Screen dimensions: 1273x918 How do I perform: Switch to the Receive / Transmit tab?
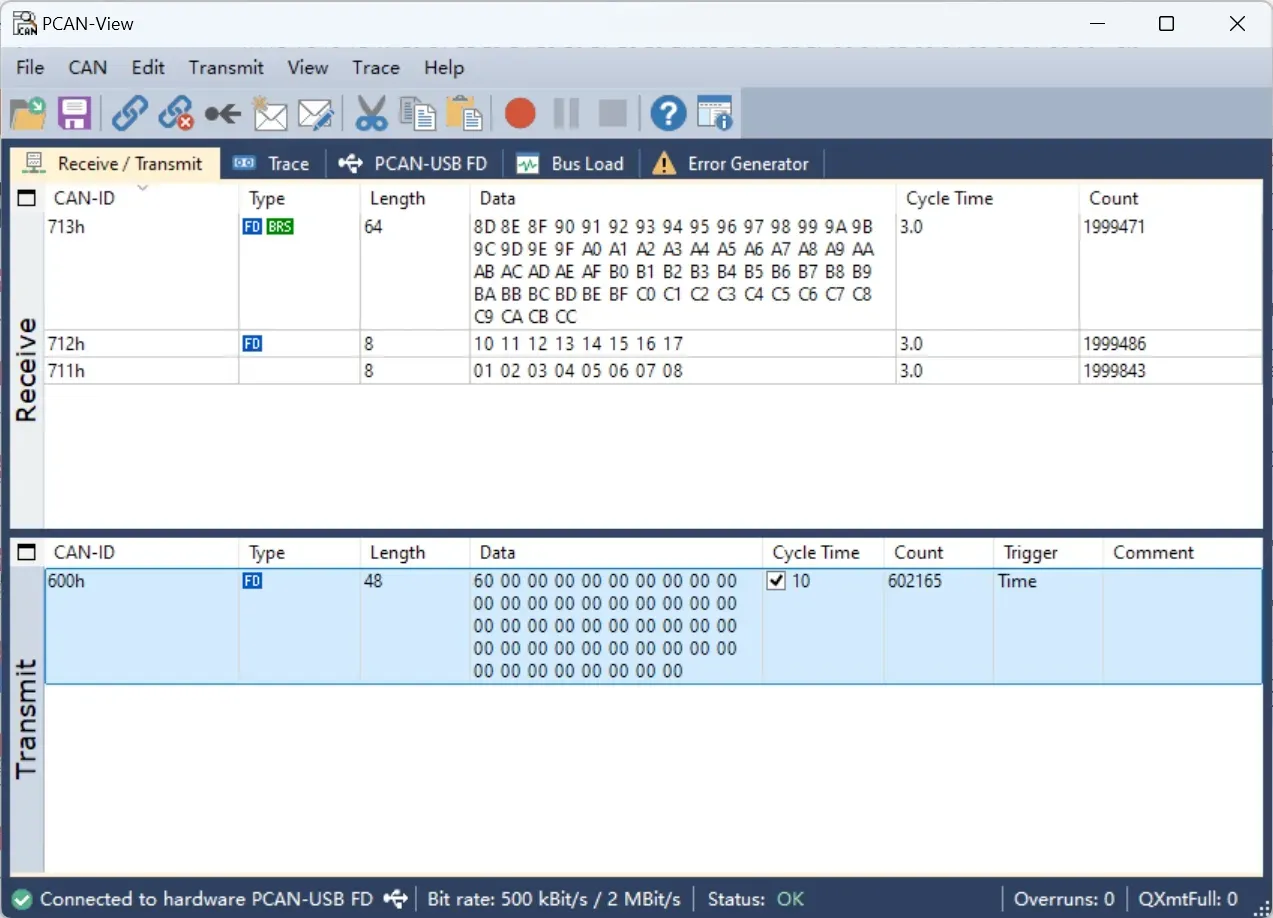(114, 164)
